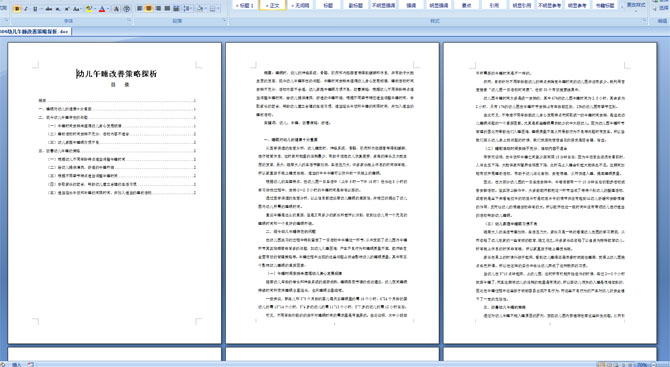670x367 pixels.
Task: Align text to the left
Action: tap(139, 8)
